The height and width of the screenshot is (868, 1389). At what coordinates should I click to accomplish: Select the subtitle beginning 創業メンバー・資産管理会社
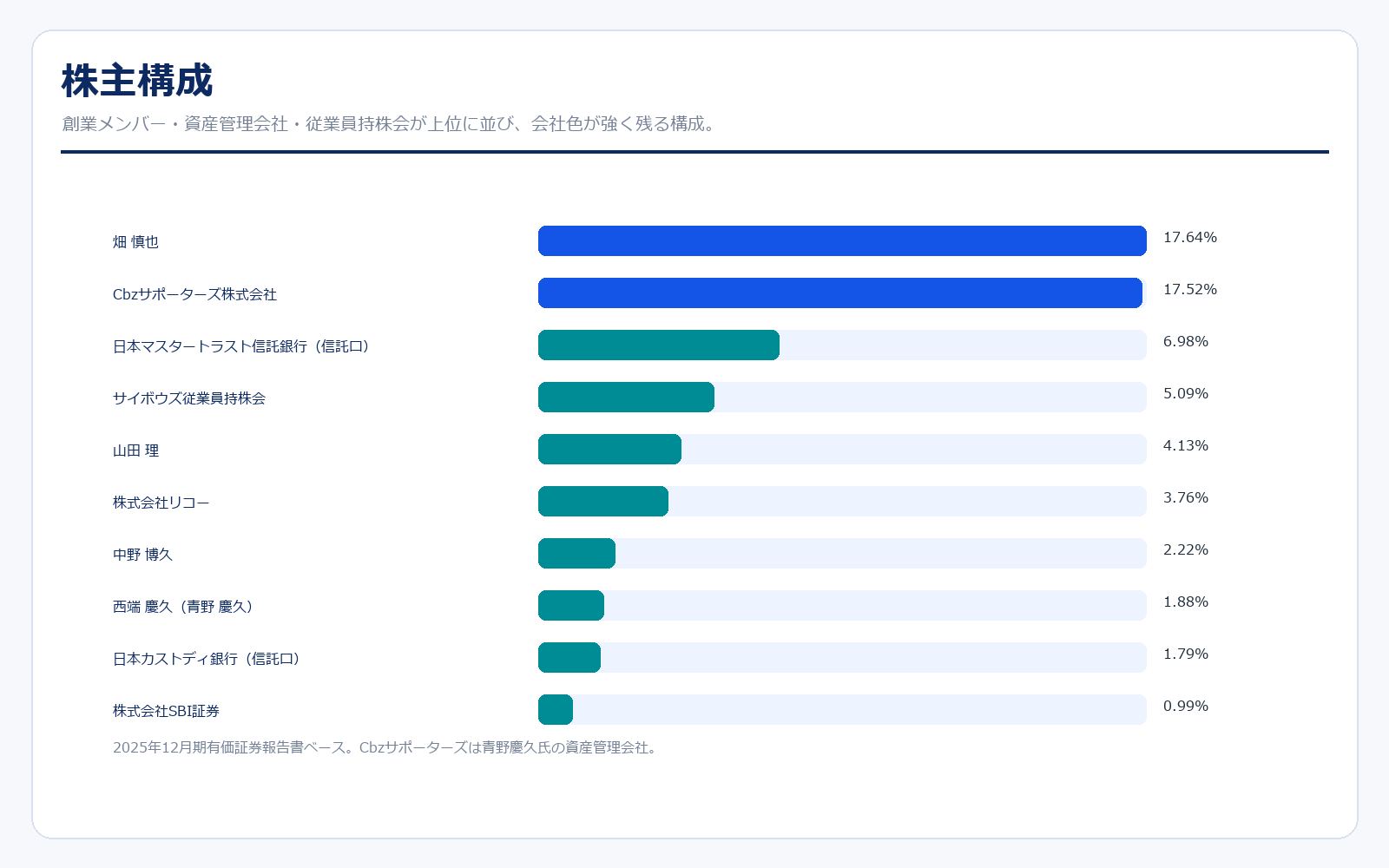pos(391,124)
